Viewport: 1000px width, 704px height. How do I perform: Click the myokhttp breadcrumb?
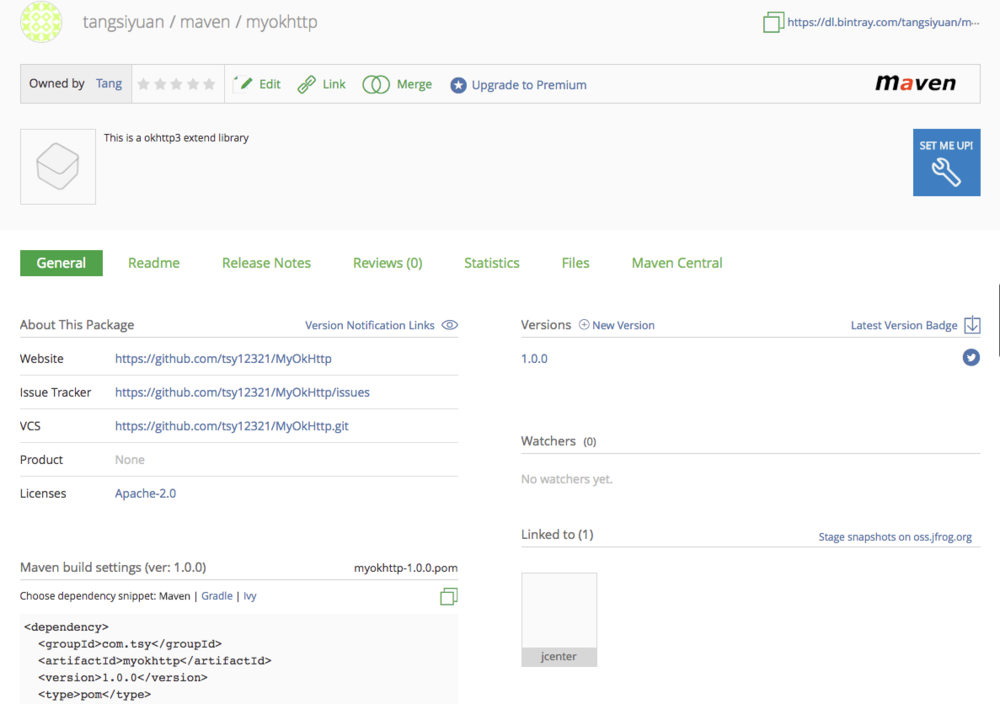tap(281, 22)
